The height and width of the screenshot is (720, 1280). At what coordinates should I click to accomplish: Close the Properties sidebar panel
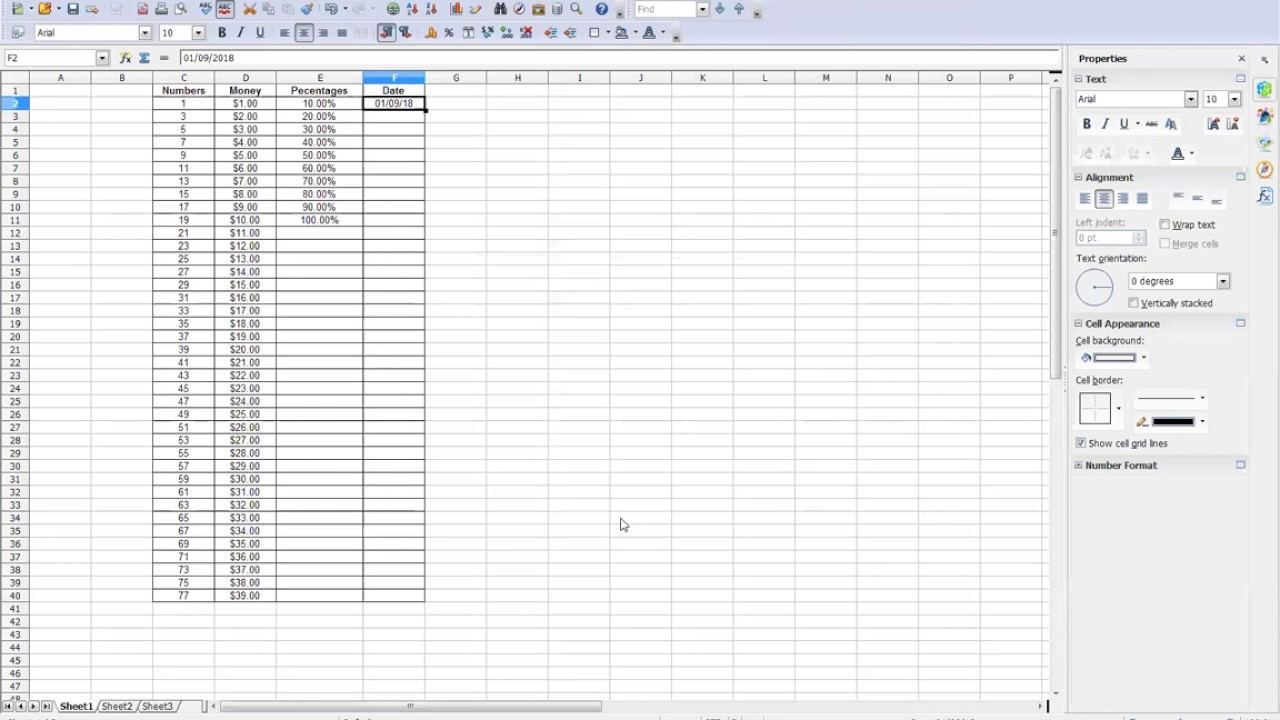click(1242, 59)
